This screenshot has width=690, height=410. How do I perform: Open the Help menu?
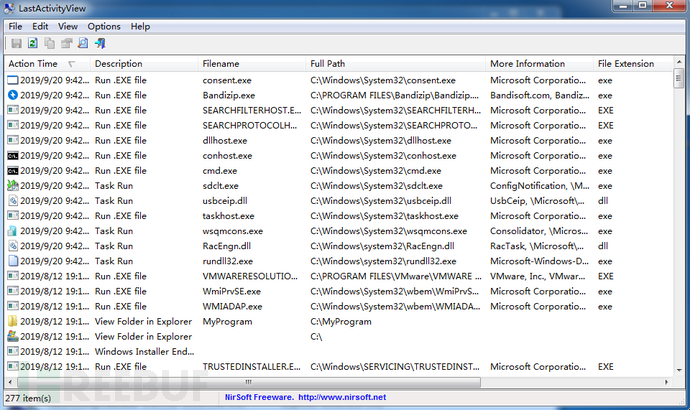[140, 26]
